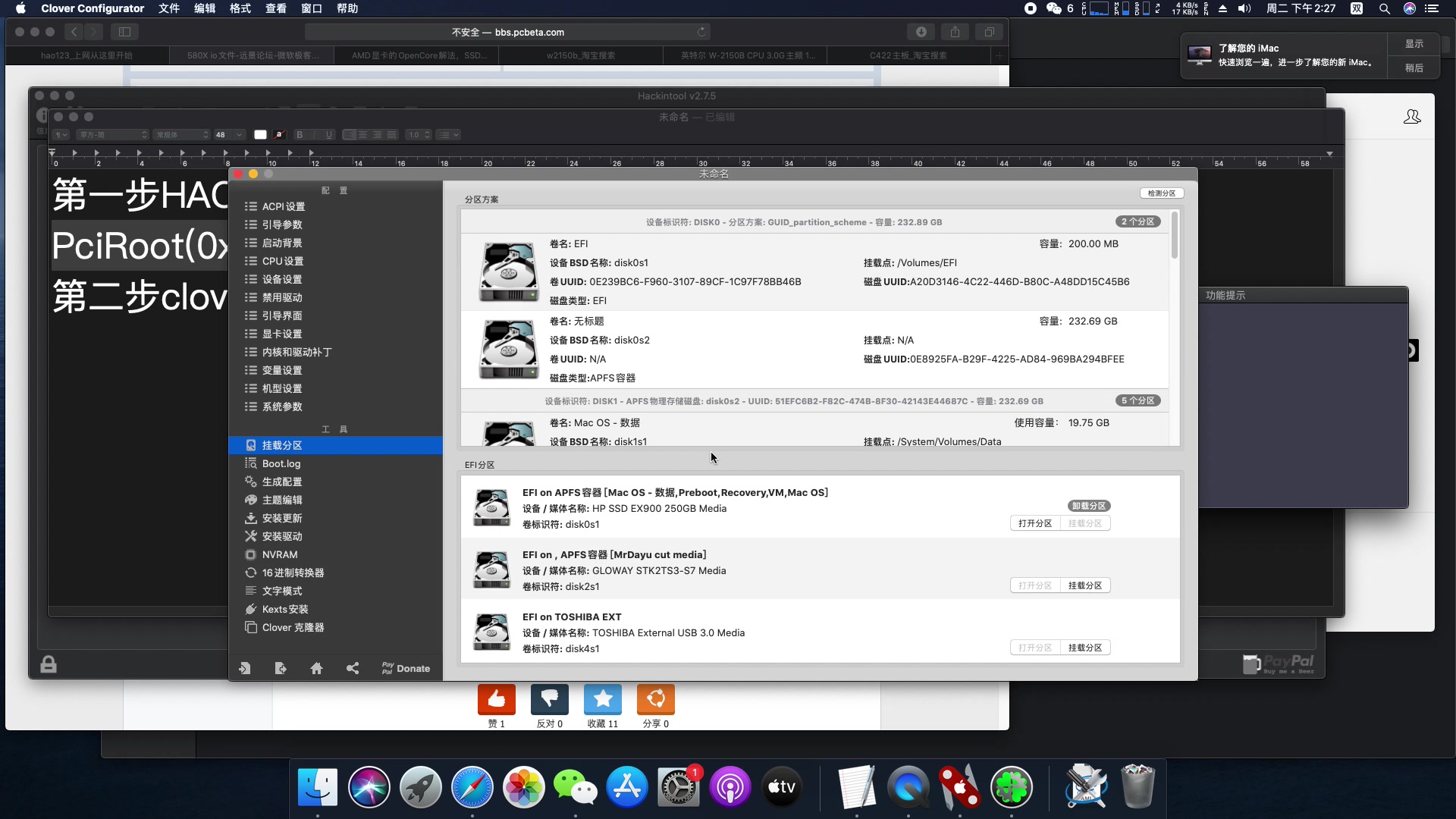1456x819 pixels.
Task: Open System Preferences in the Dock
Action: coord(679,787)
